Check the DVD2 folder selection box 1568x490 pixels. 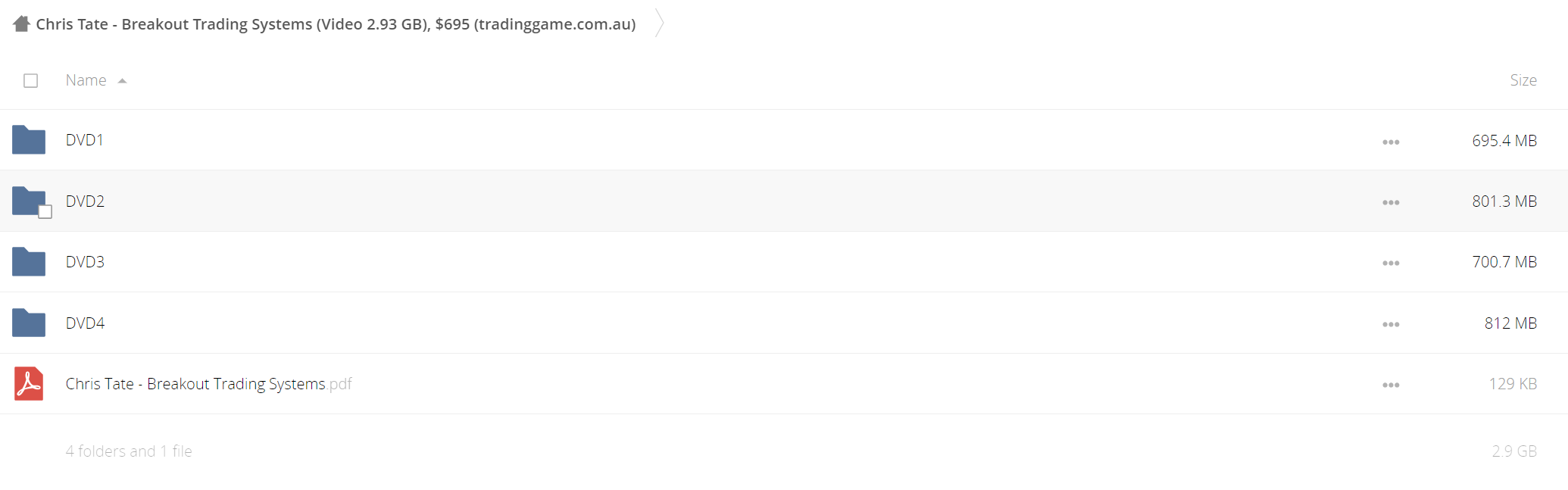(45, 211)
